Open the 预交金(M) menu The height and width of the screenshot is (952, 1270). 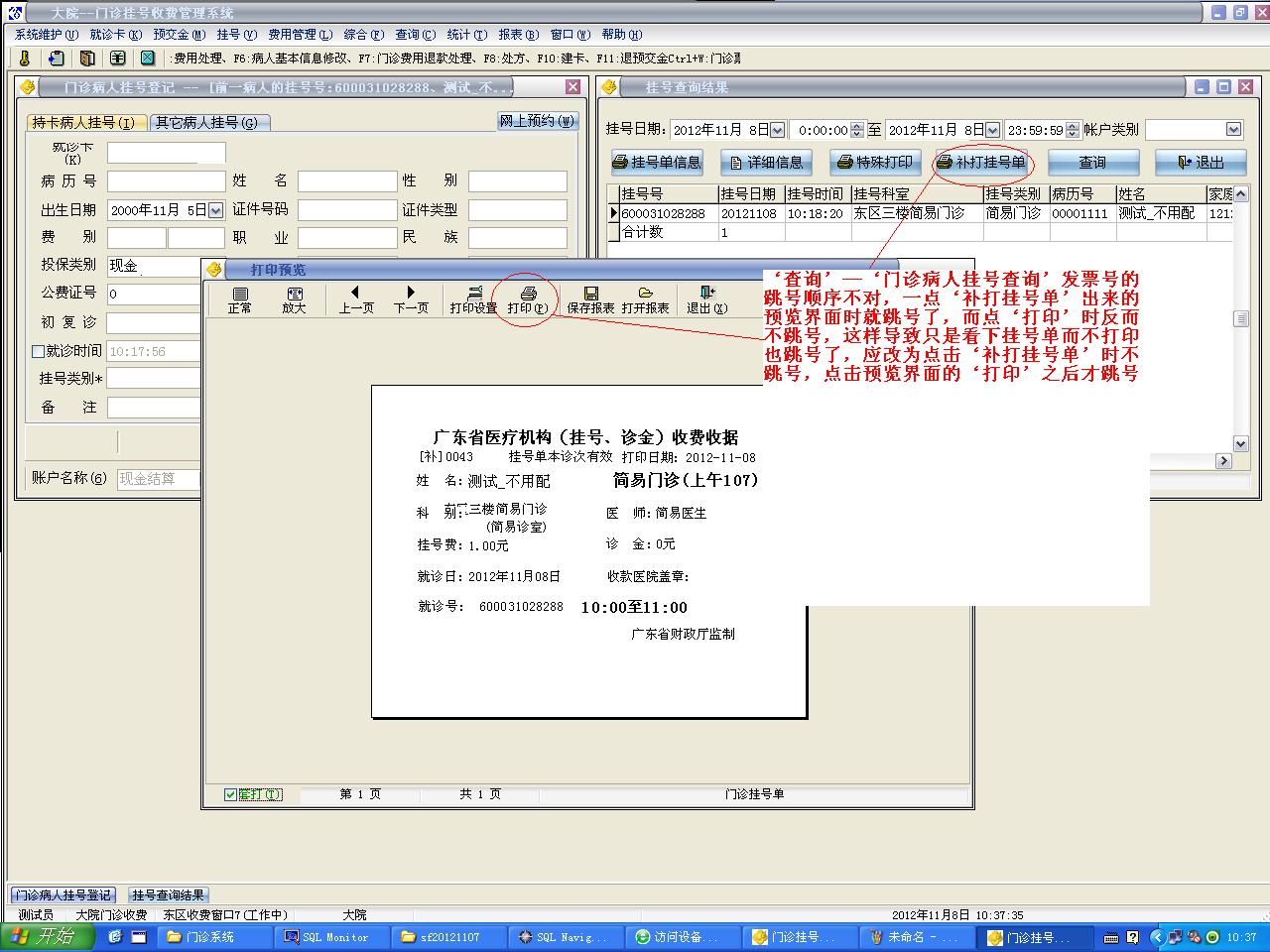(x=180, y=35)
